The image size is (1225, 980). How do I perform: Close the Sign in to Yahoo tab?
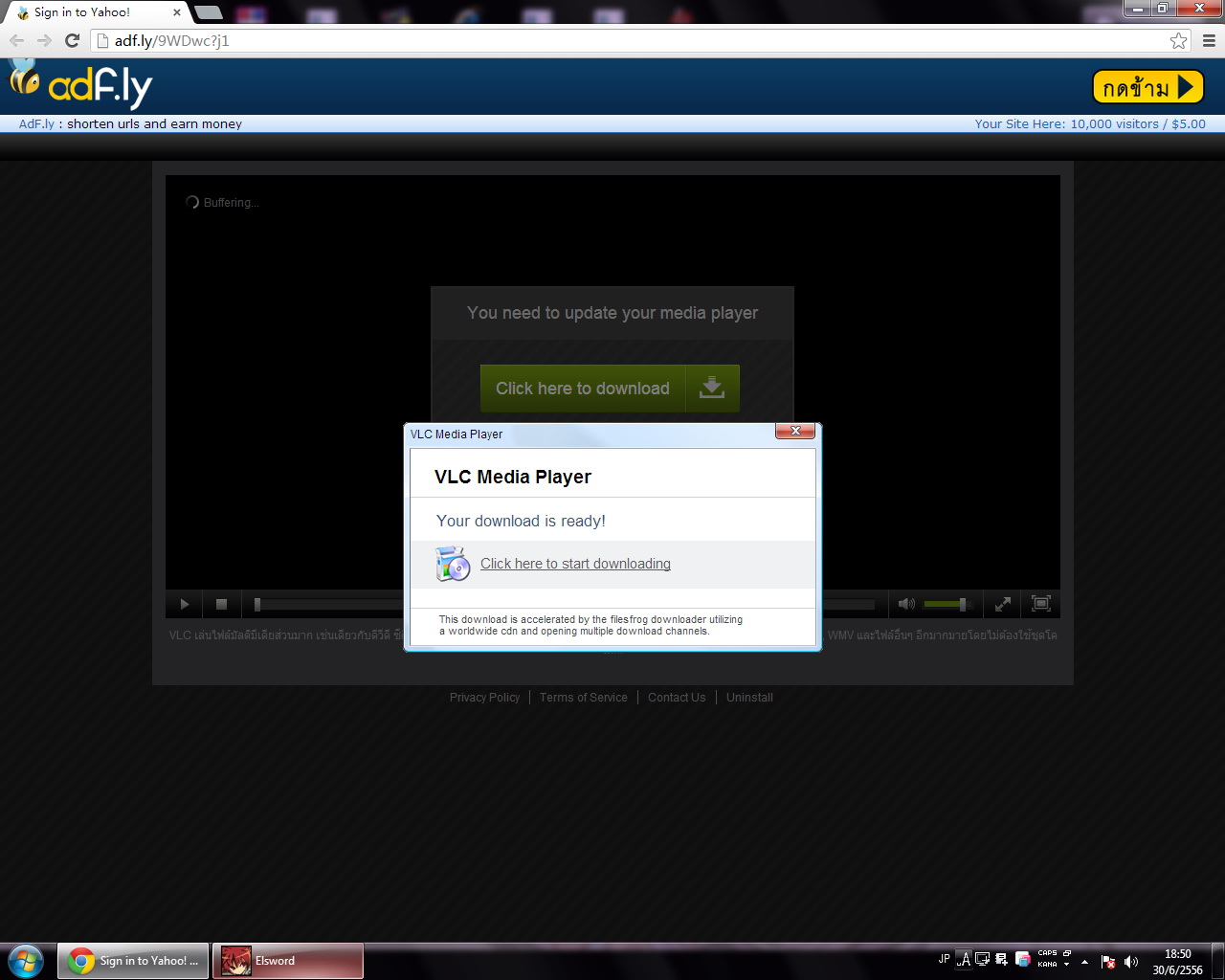pos(177,12)
